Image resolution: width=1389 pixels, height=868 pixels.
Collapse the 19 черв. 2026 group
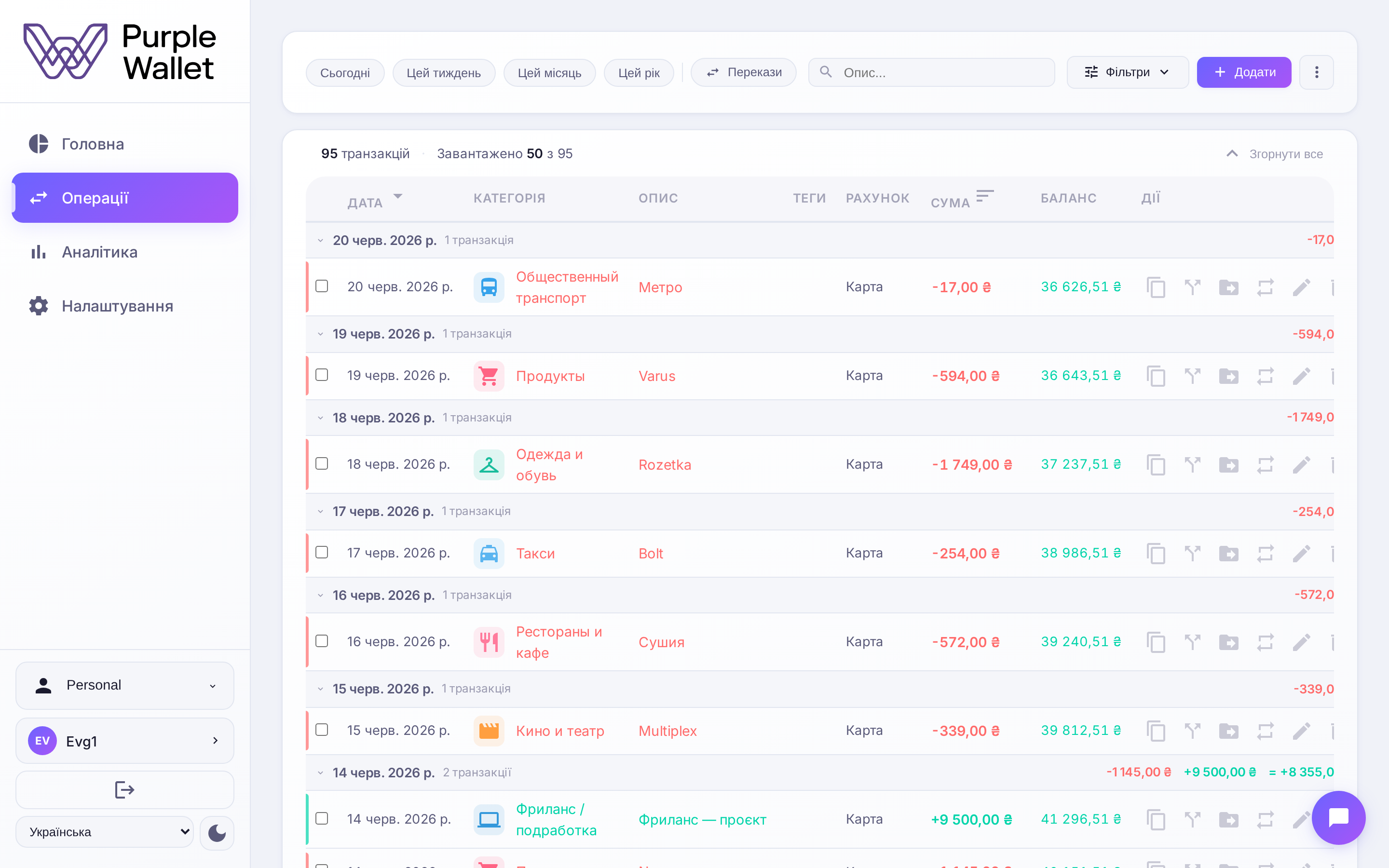[320, 334]
